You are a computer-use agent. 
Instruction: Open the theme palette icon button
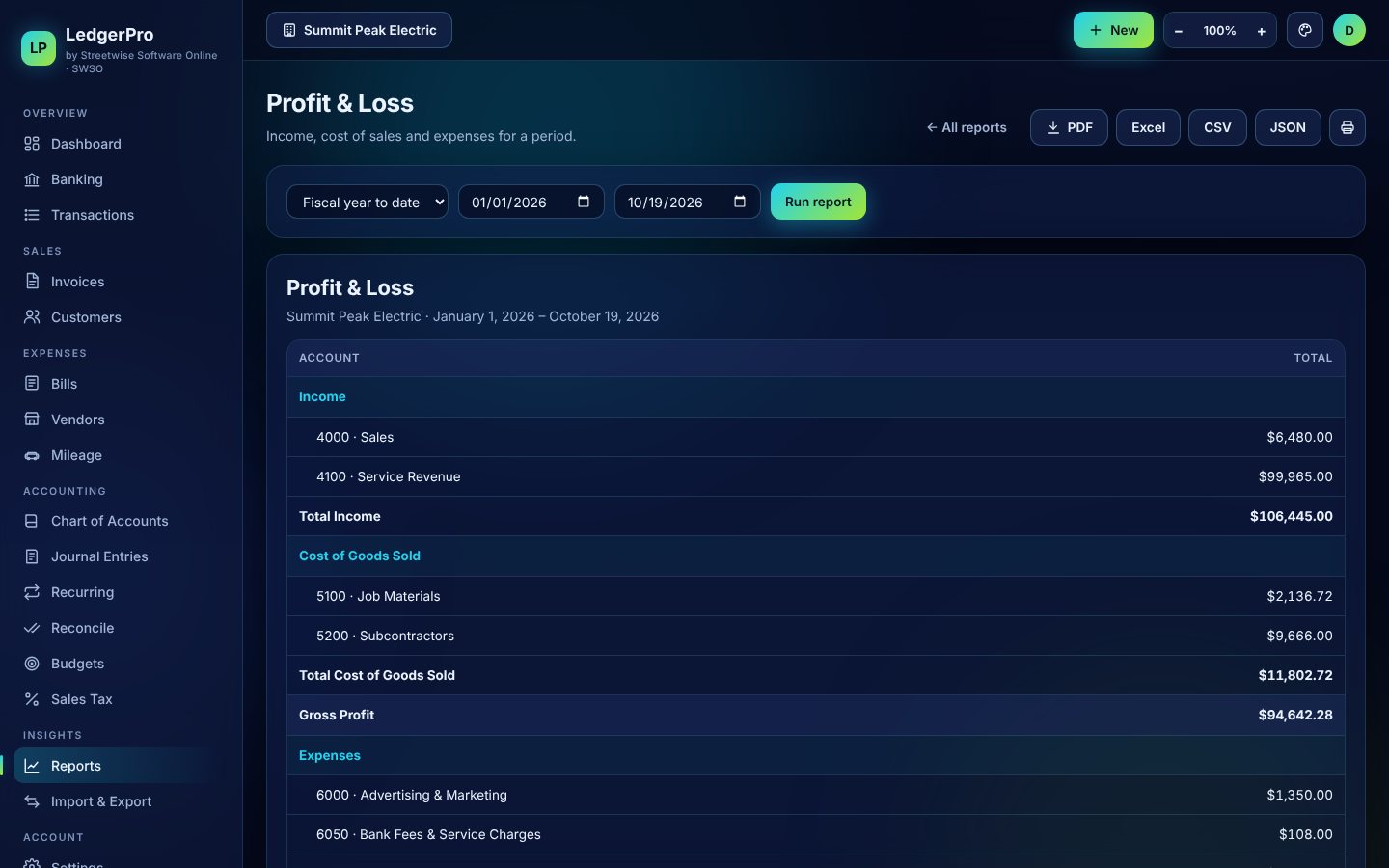(1305, 30)
